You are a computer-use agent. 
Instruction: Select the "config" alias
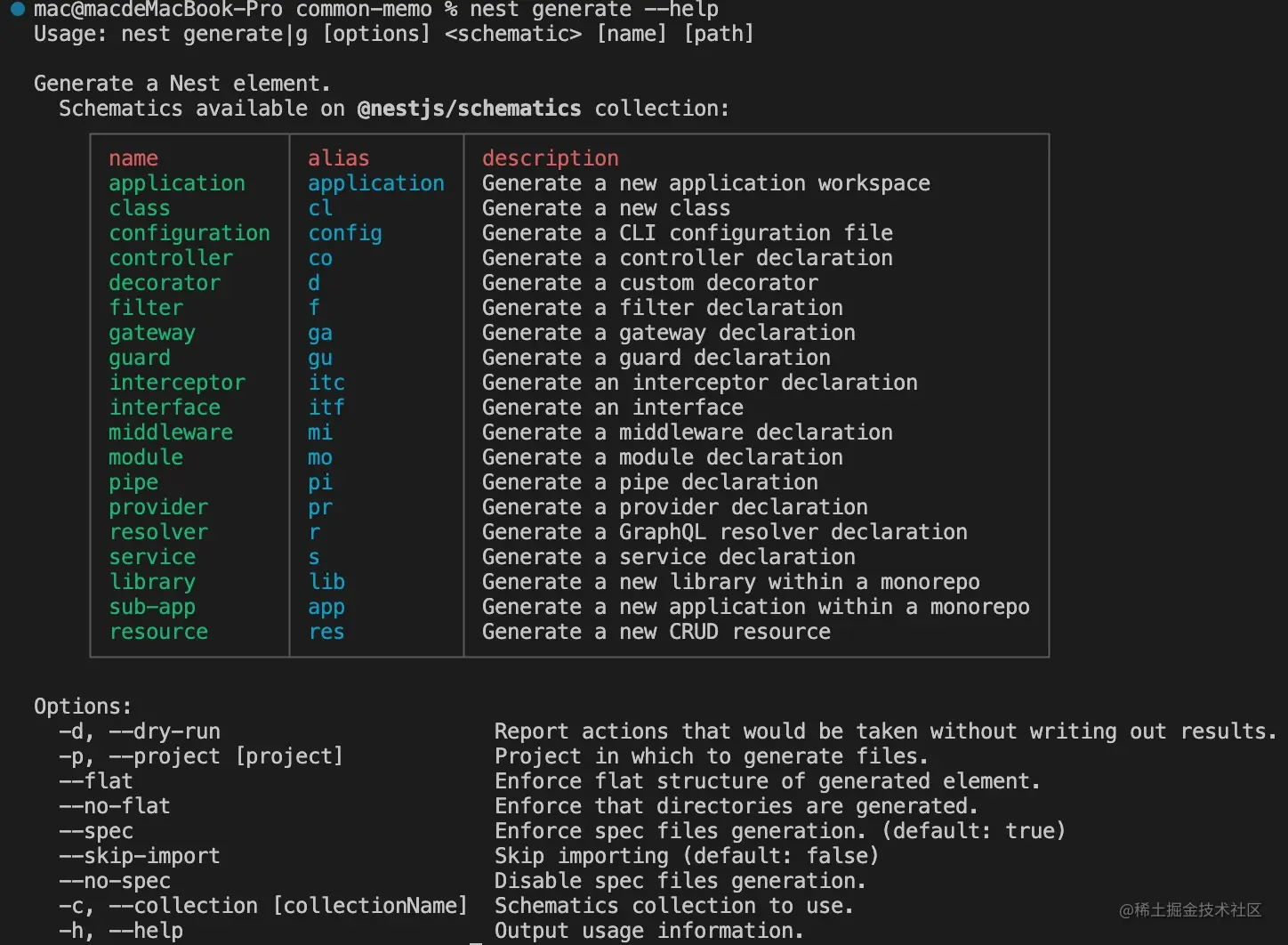(x=345, y=233)
